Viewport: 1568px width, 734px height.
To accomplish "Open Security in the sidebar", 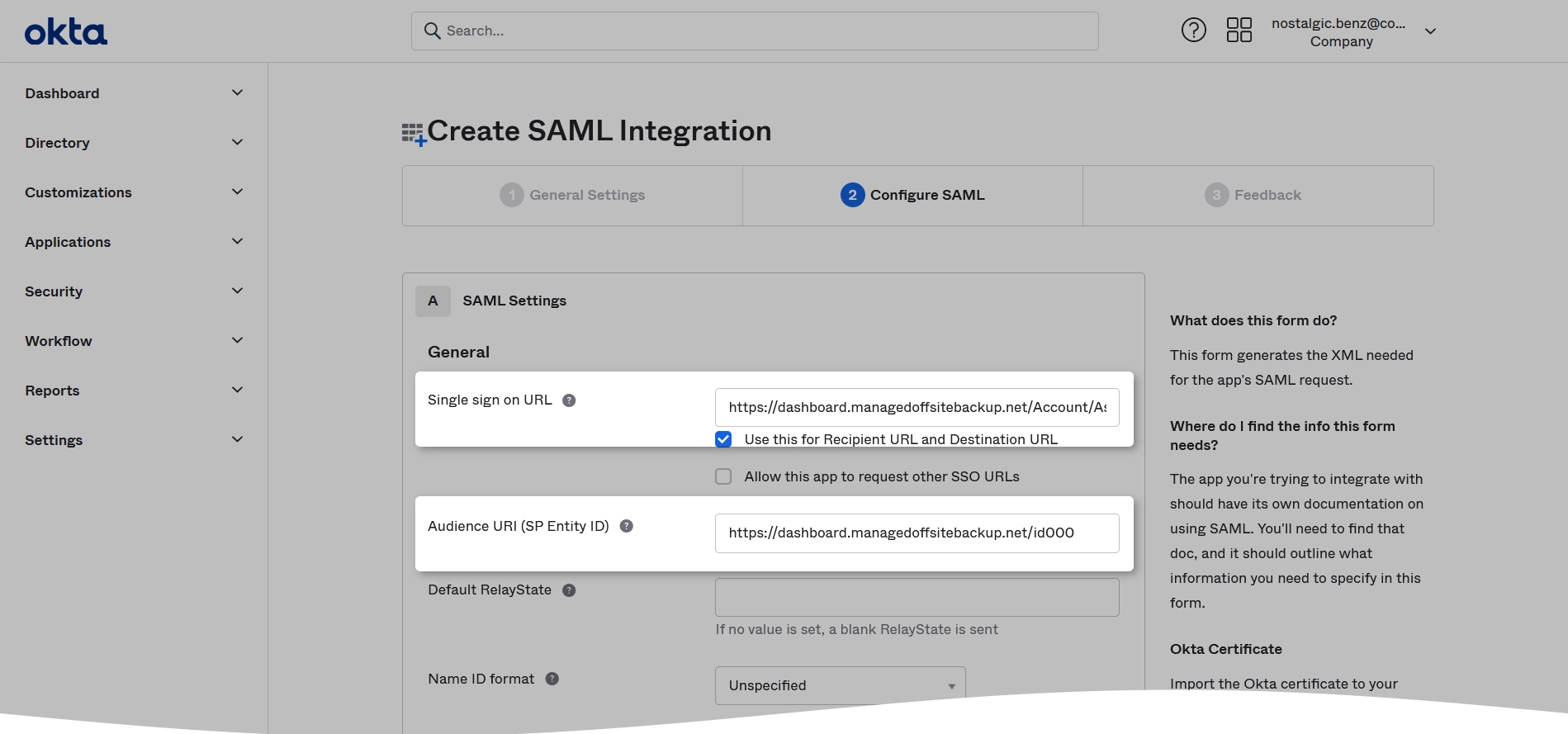I will 54,291.
